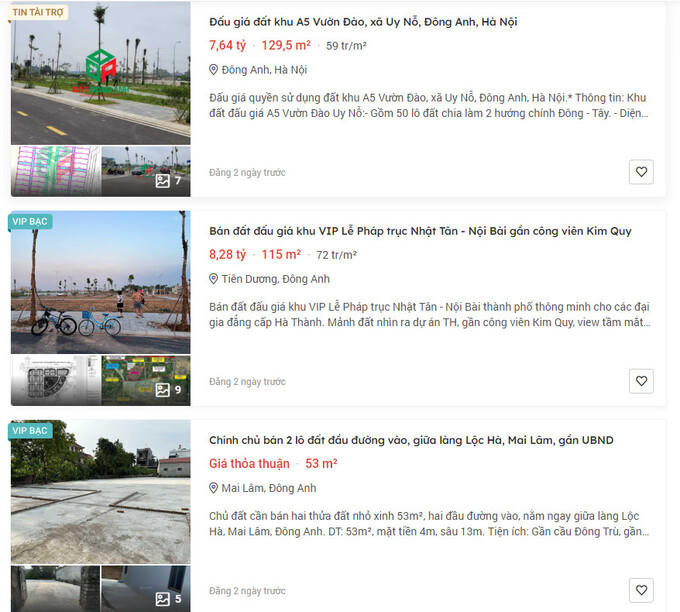Open photo gallery icon showing 7 images
This screenshot has height=612, width=680.
tap(163, 181)
